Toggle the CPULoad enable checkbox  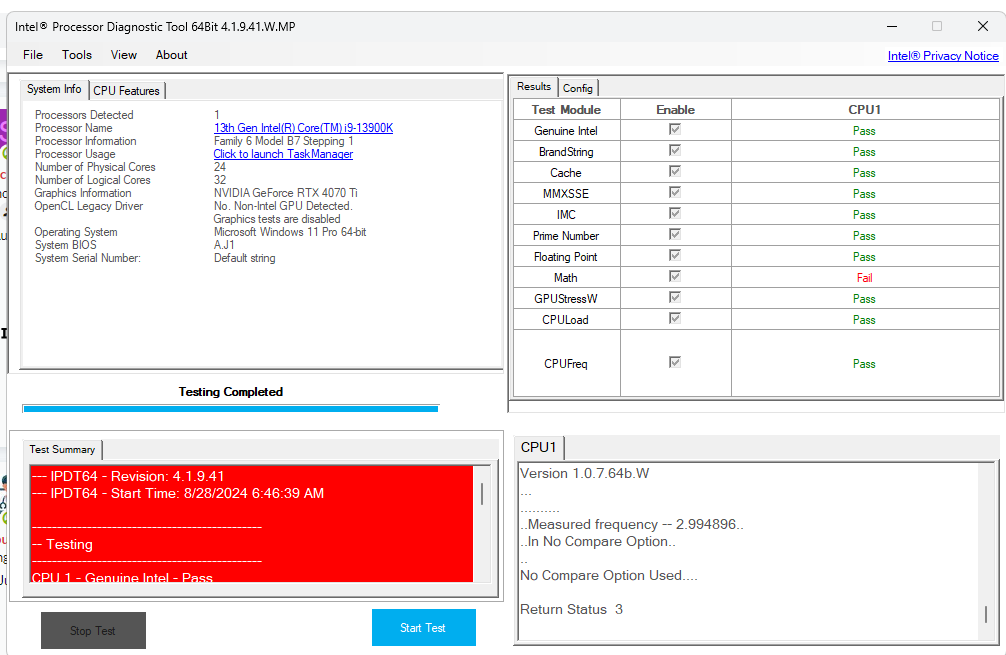674,318
